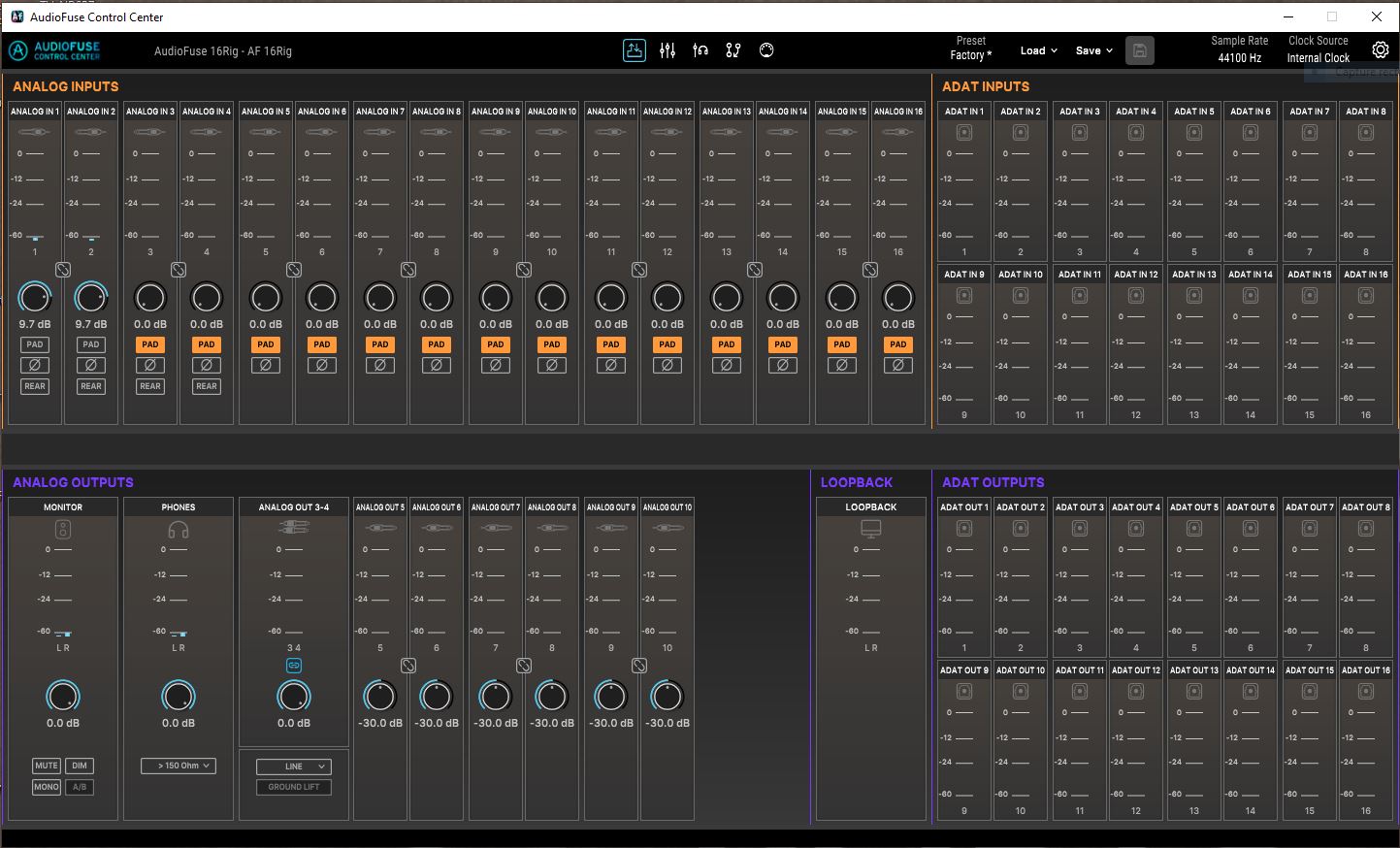Open the headphone monitoring view
The height and width of the screenshot is (848, 1400).
[x=700, y=49]
